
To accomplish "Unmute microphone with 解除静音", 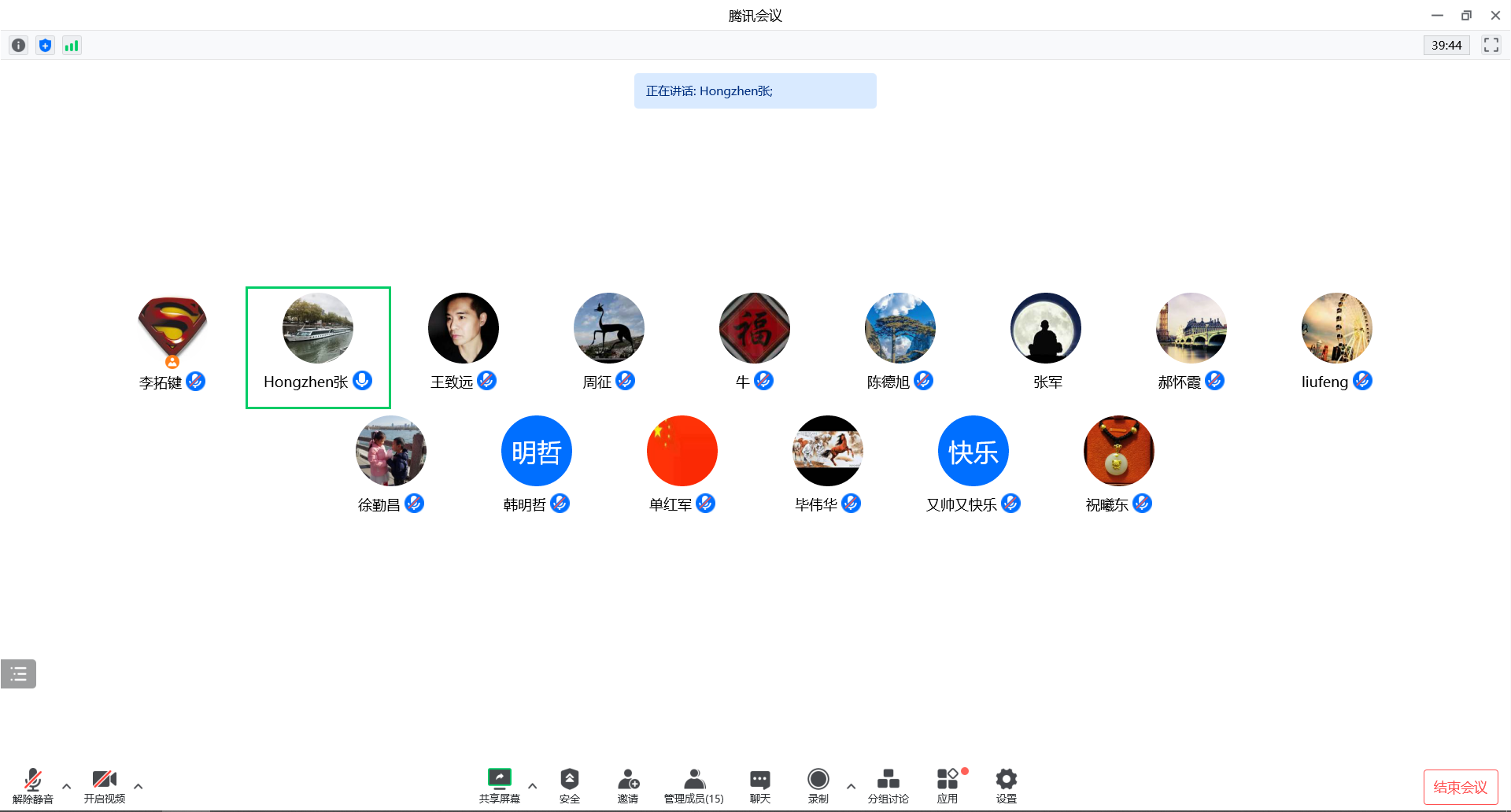I will point(32,785).
